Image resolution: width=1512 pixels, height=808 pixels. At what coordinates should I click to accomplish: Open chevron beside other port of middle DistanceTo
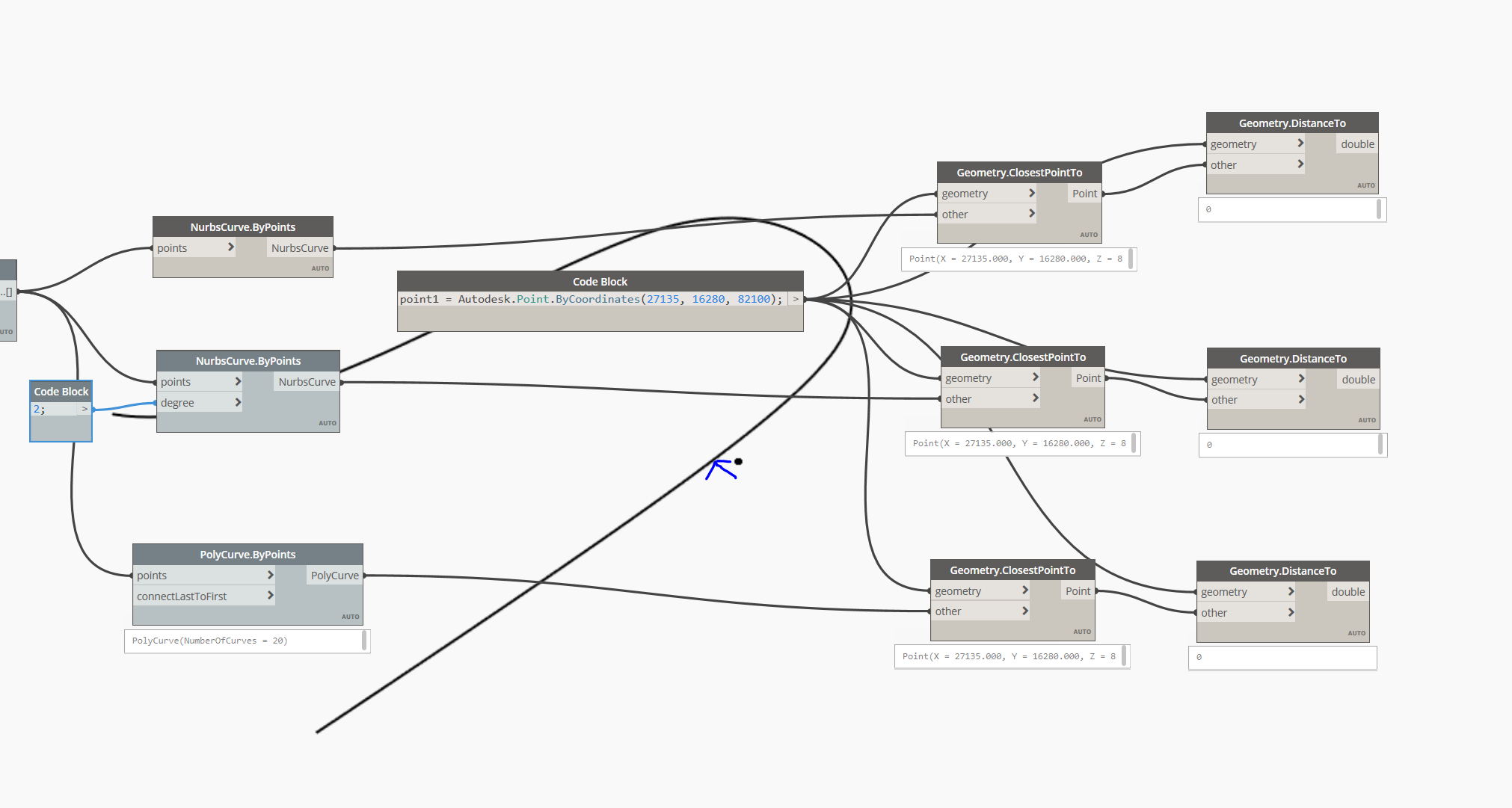1301,399
